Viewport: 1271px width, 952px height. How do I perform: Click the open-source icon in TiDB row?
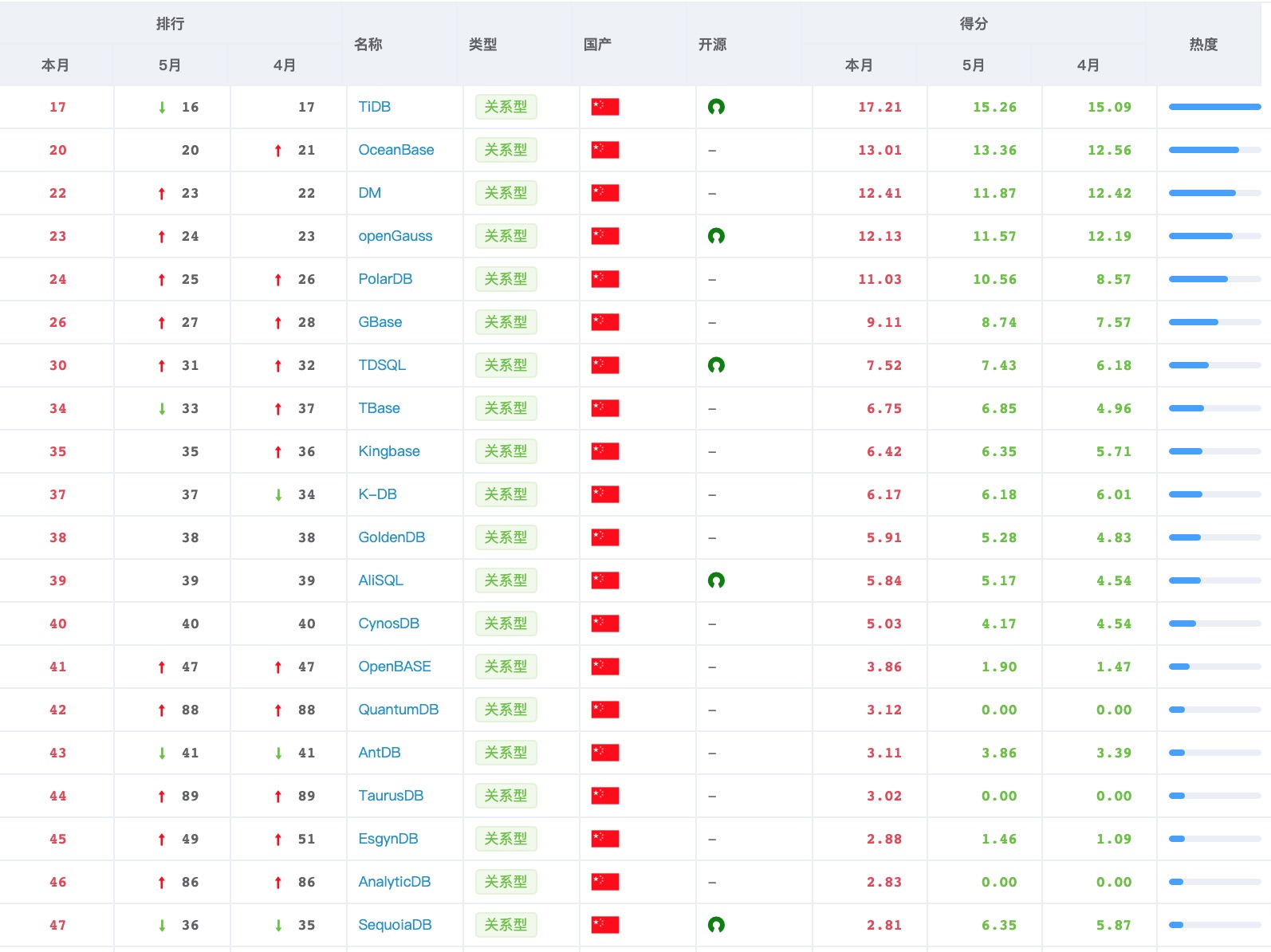[716, 107]
